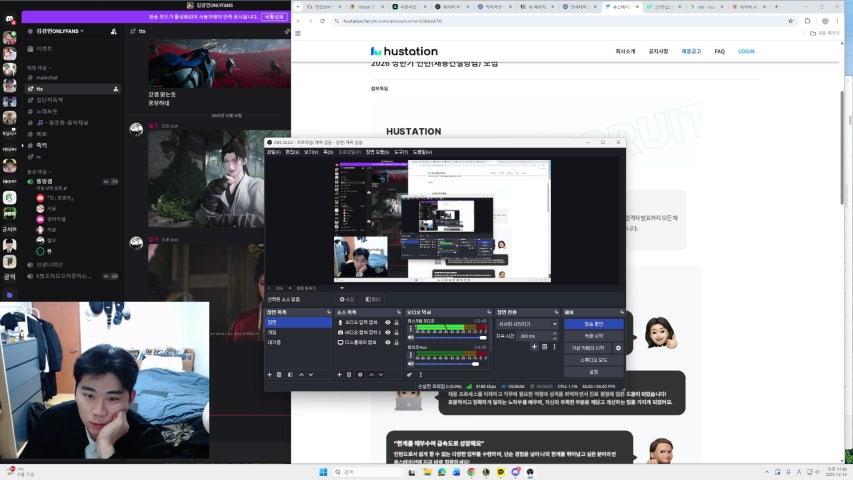
Task: Lock the display capture source
Action: [x=396, y=342]
